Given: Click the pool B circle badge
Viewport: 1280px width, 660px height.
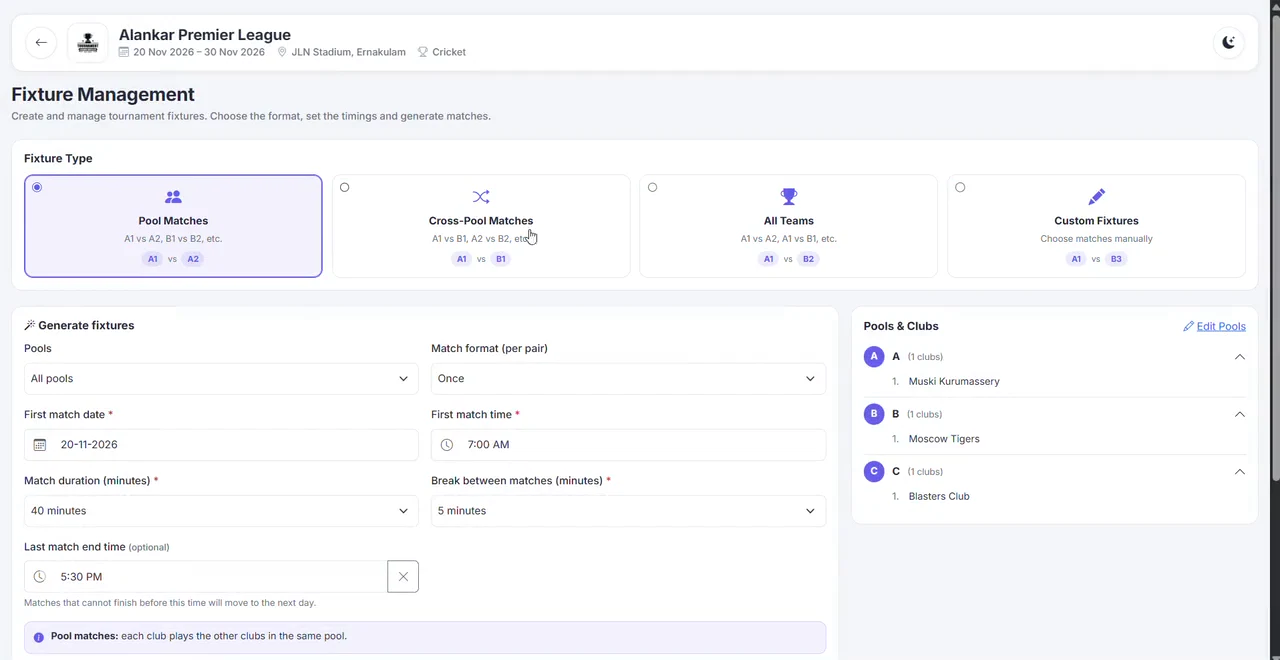Looking at the screenshot, I should coord(874,414).
